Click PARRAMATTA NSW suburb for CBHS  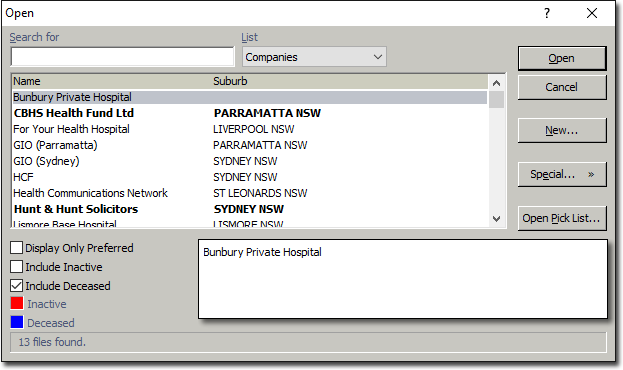[x=267, y=113]
